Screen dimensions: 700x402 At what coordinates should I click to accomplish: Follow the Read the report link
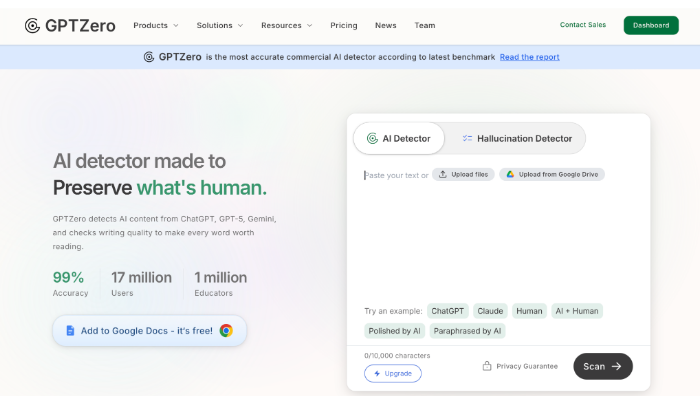point(529,57)
